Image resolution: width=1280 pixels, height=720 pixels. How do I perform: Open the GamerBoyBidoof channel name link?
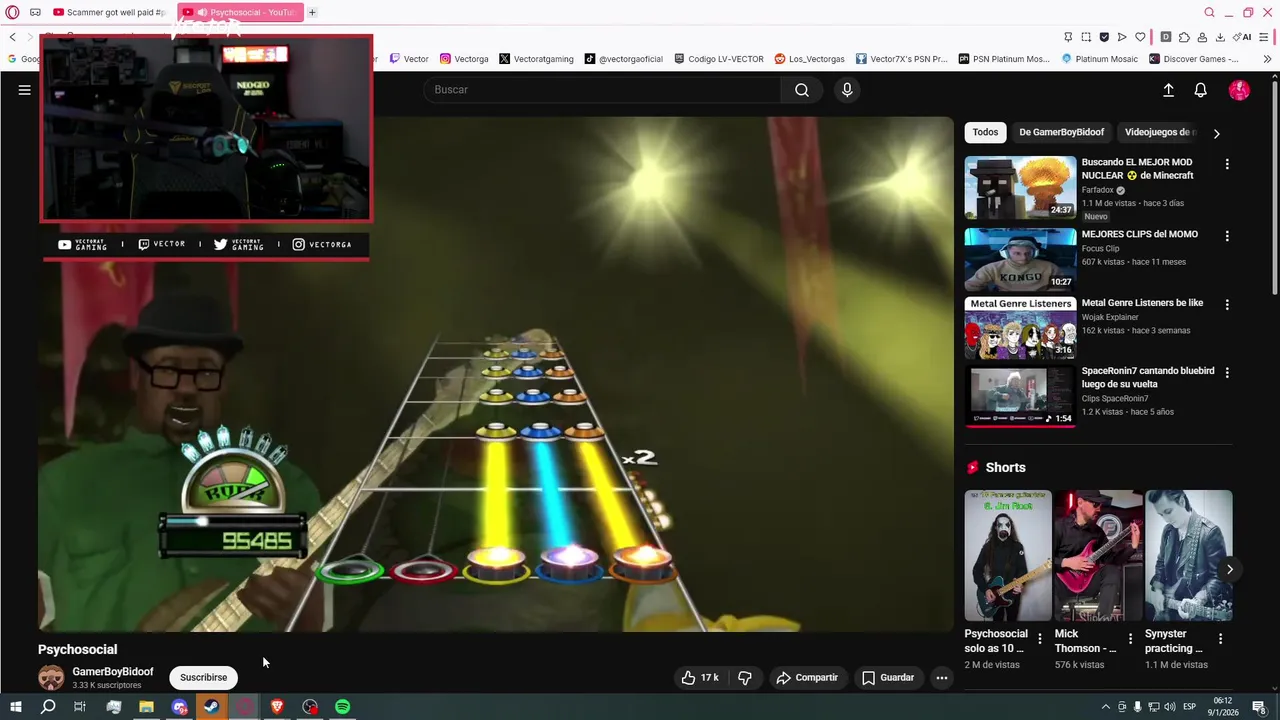(x=113, y=672)
